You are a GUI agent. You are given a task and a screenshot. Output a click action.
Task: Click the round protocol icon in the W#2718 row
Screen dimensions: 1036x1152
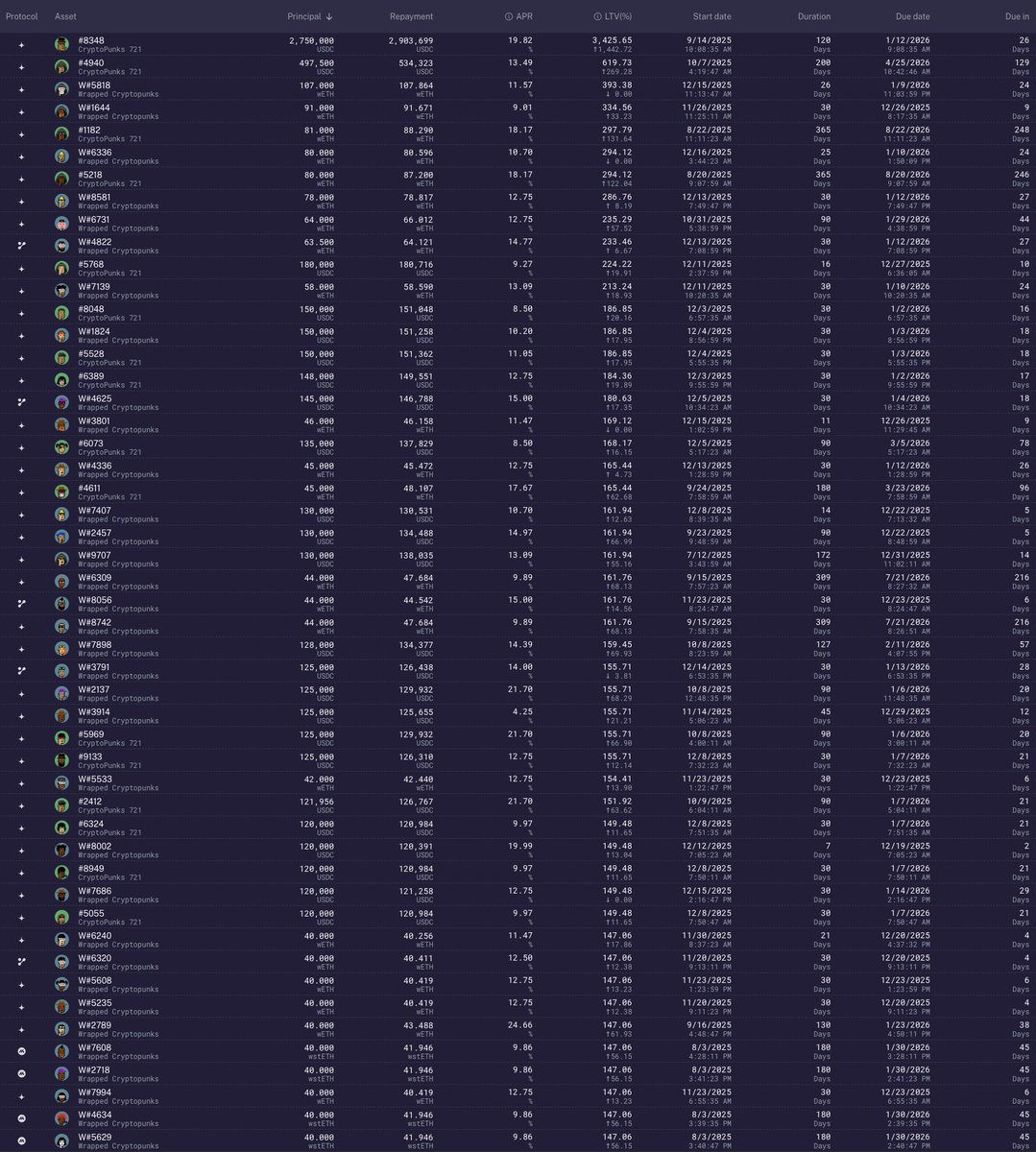pos(22,1073)
